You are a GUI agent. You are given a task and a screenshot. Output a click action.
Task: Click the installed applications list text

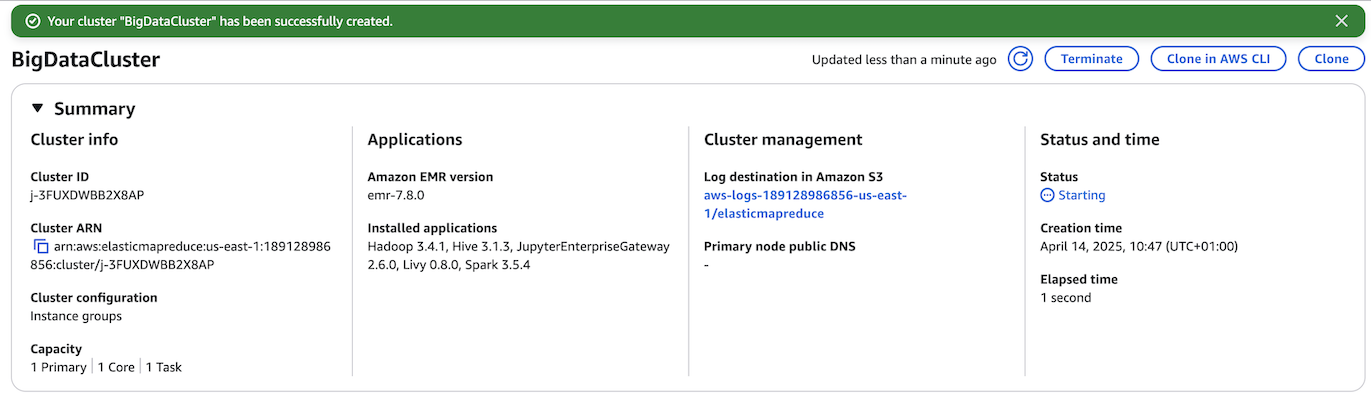point(519,255)
